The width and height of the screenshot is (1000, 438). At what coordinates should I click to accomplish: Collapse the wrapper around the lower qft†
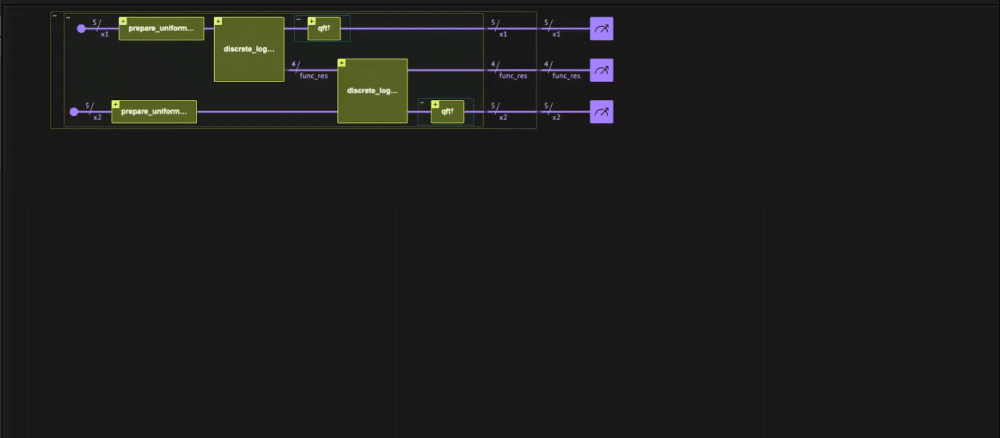(x=422, y=103)
